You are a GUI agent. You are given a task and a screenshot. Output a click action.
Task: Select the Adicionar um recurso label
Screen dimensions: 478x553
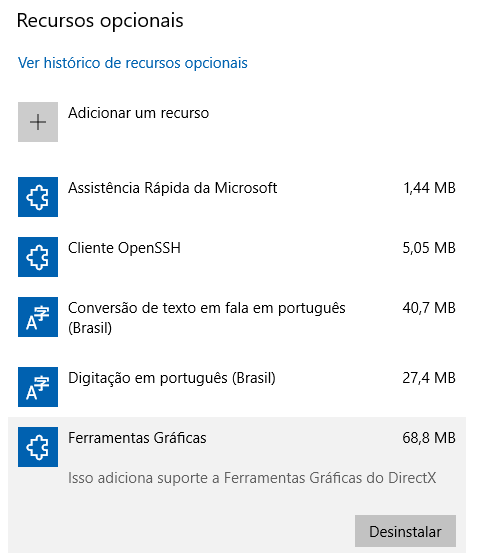pyautogui.click(x=138, y=113)
